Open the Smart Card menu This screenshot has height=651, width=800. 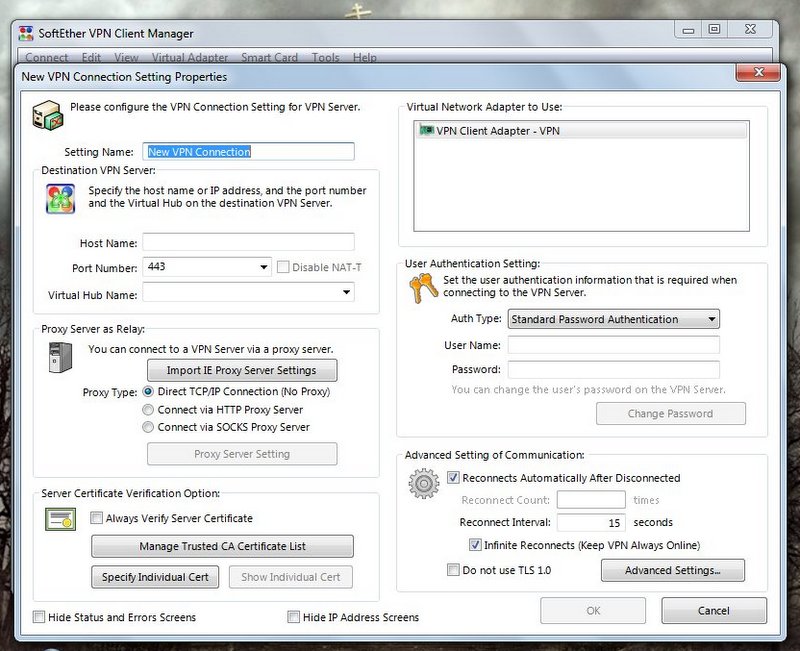[269, 57]
